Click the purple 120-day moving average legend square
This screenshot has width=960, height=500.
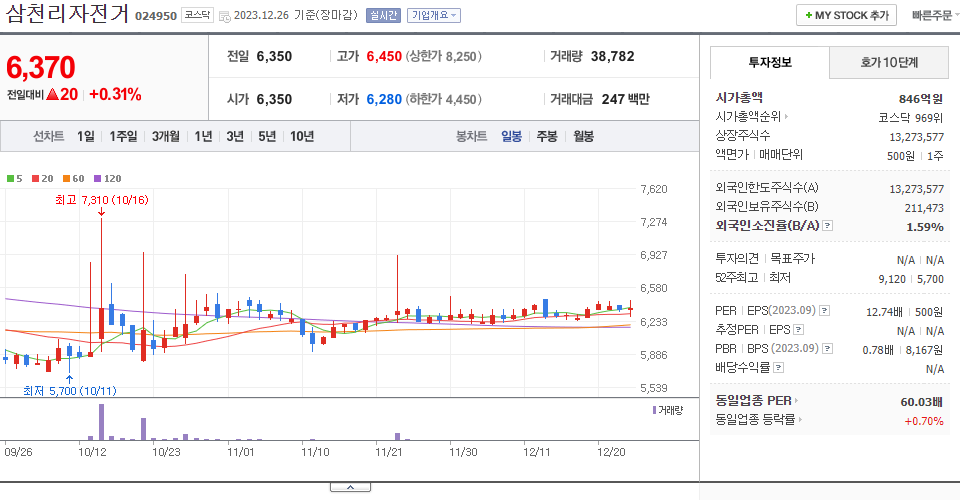click(x=97, y=179)
